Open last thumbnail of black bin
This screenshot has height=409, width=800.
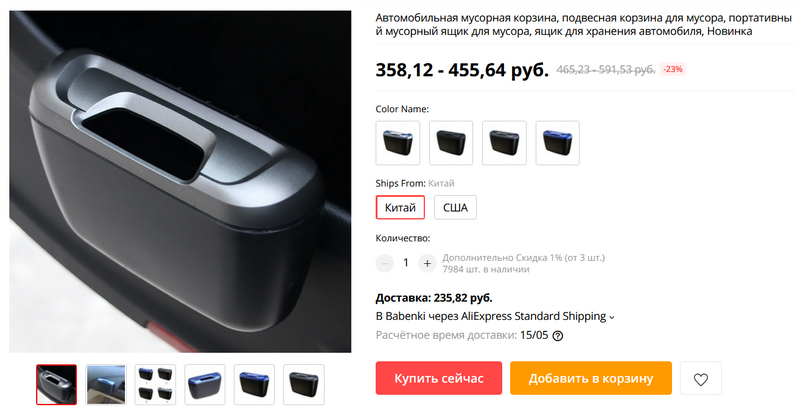point(304,385)
